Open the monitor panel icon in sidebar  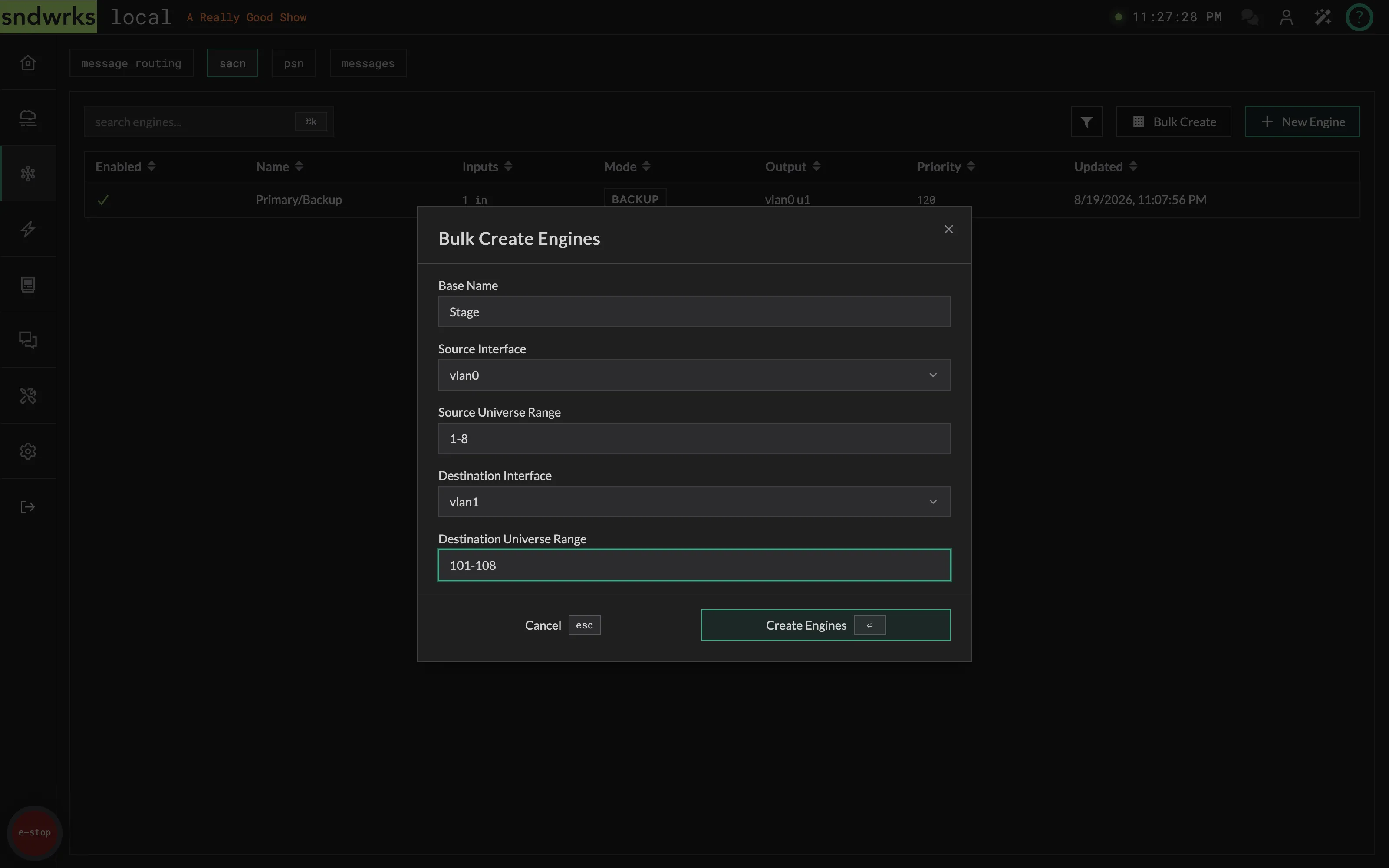tap(27, 284)
